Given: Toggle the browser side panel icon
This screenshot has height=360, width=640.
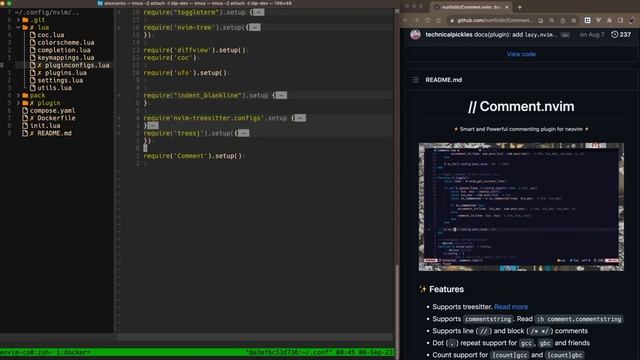Looking at the screenshot, I should (620, 20).
